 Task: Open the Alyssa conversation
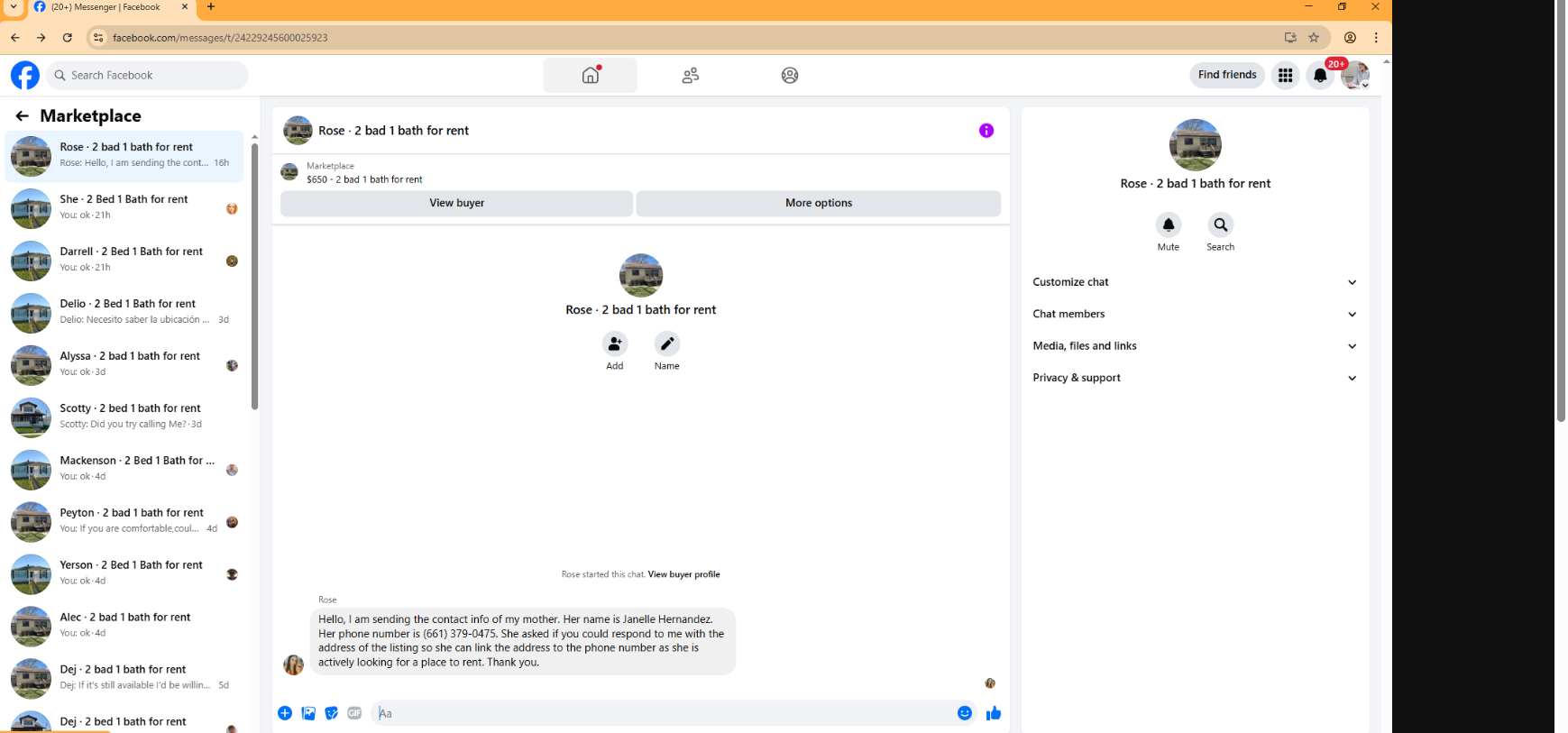[124, 365]
